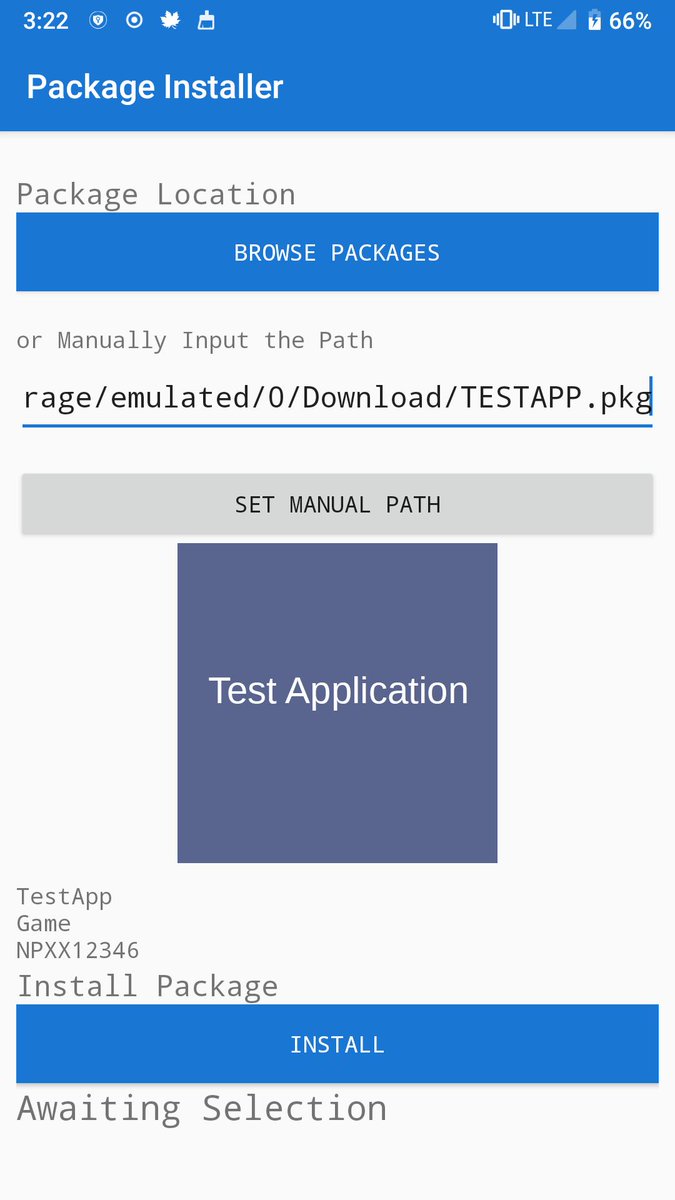Image resolution: width=675 pixels, height=1200 pixels.
Task: Tap the LTE network indicator
Action: (x=538, y=20)
